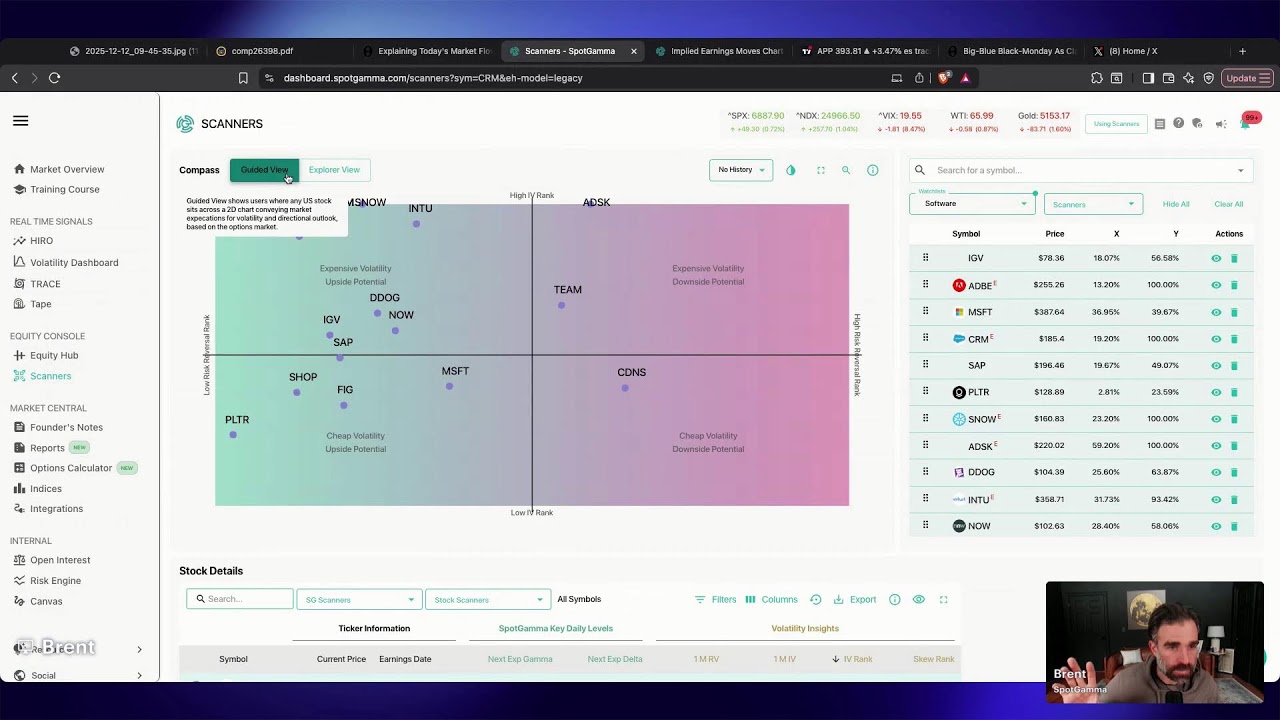Open Columns chooser in Stock Details
This screenshot has width=1280, height=720.
(771, 600)
